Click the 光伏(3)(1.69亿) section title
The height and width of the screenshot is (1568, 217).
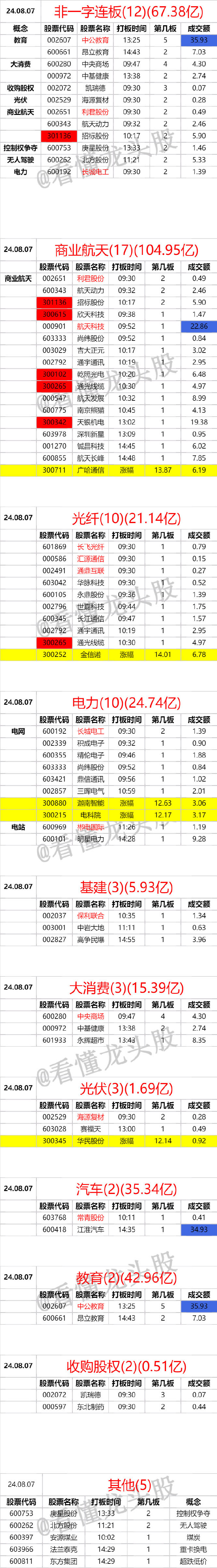tap(126, 1088)
